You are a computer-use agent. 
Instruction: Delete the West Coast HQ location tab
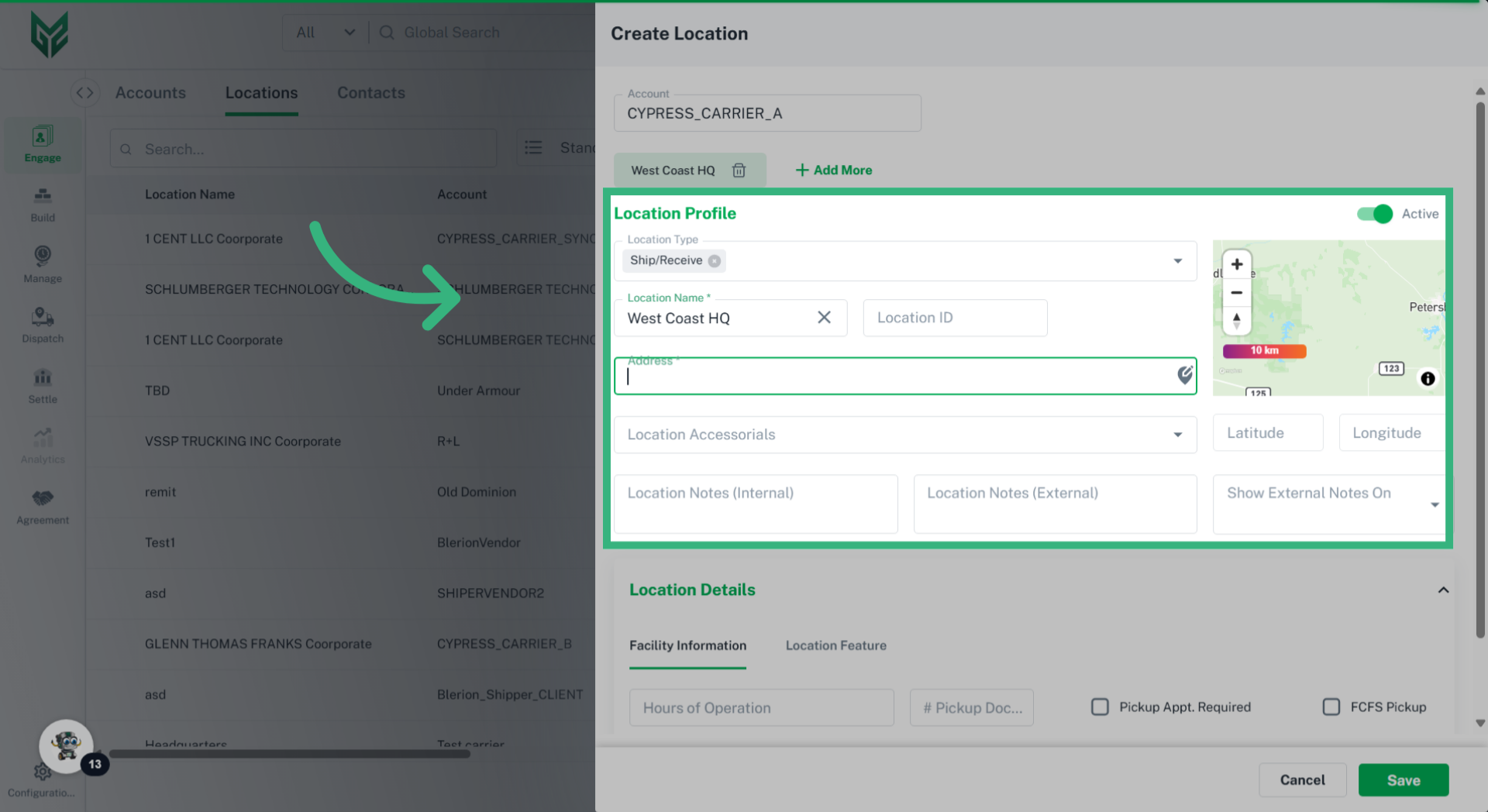739,170
